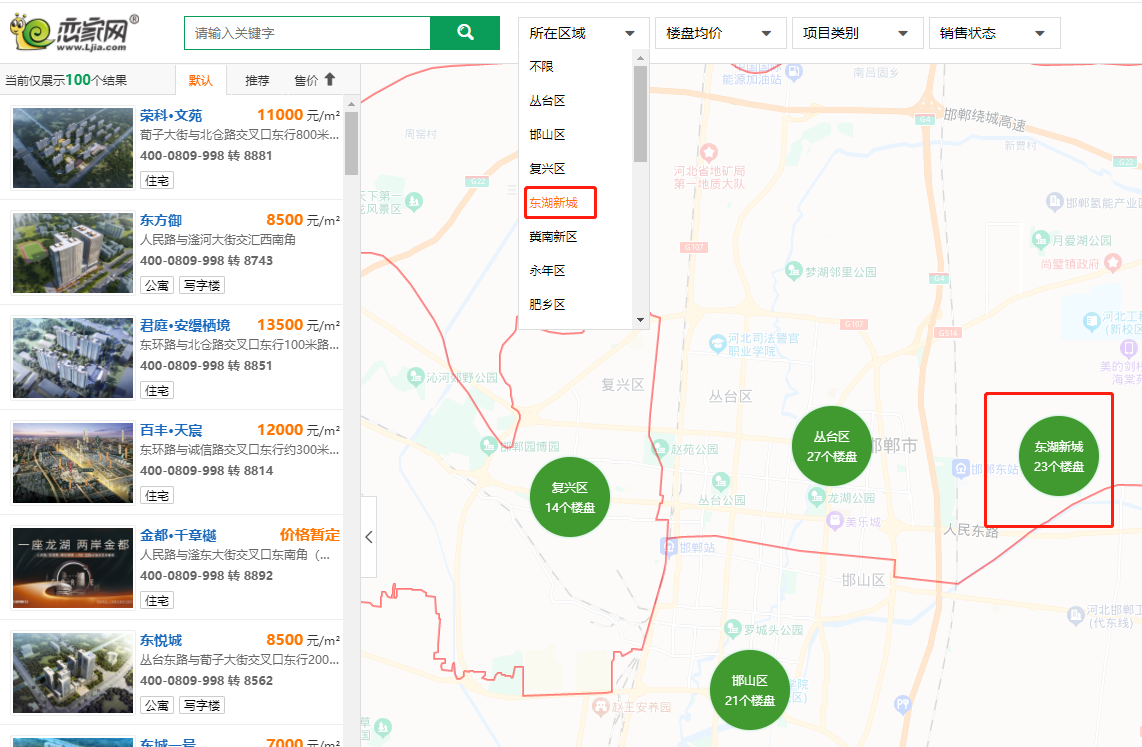Click the green search magnifier button
Screen dimensions: 1142x747
pyautogui.click(x=465, y=33)
